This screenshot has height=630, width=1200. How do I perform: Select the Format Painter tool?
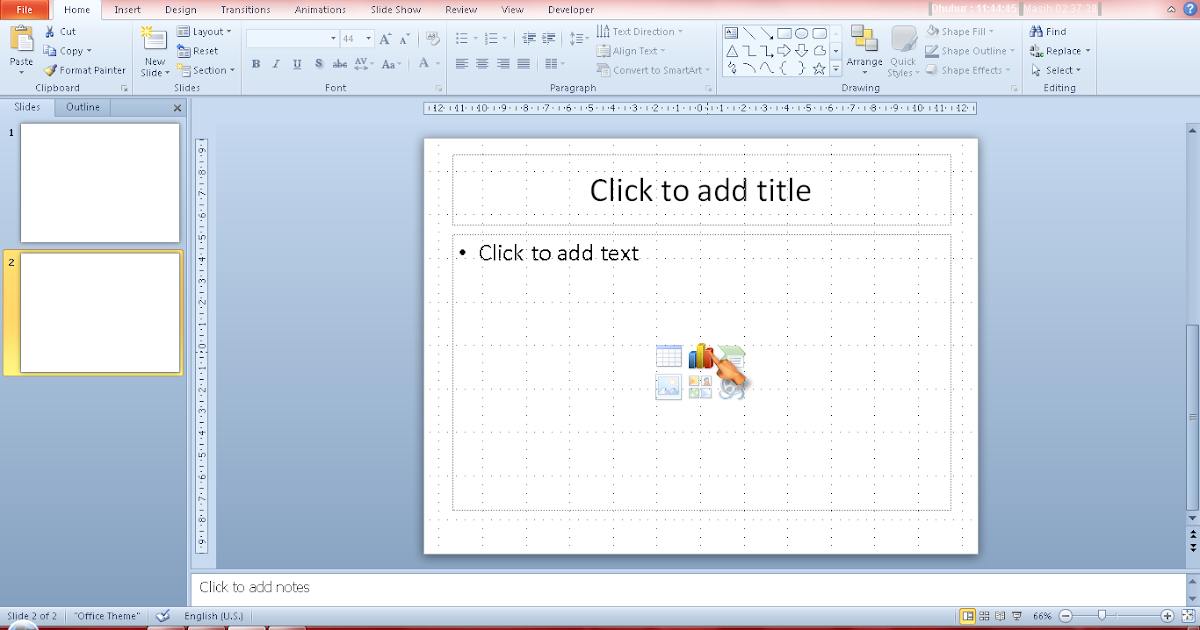point(85,70)
